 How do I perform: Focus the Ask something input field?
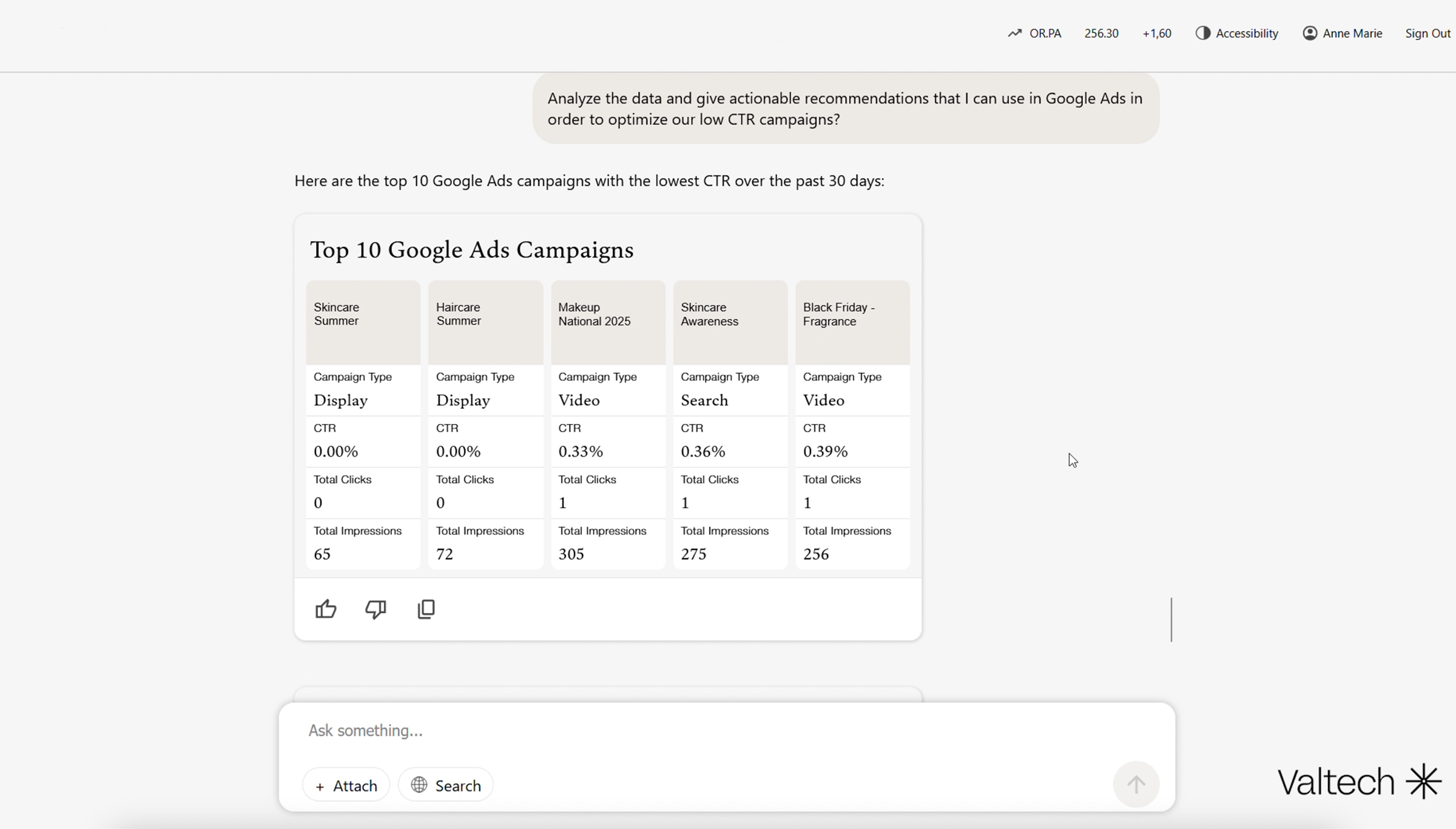point(698,731)
